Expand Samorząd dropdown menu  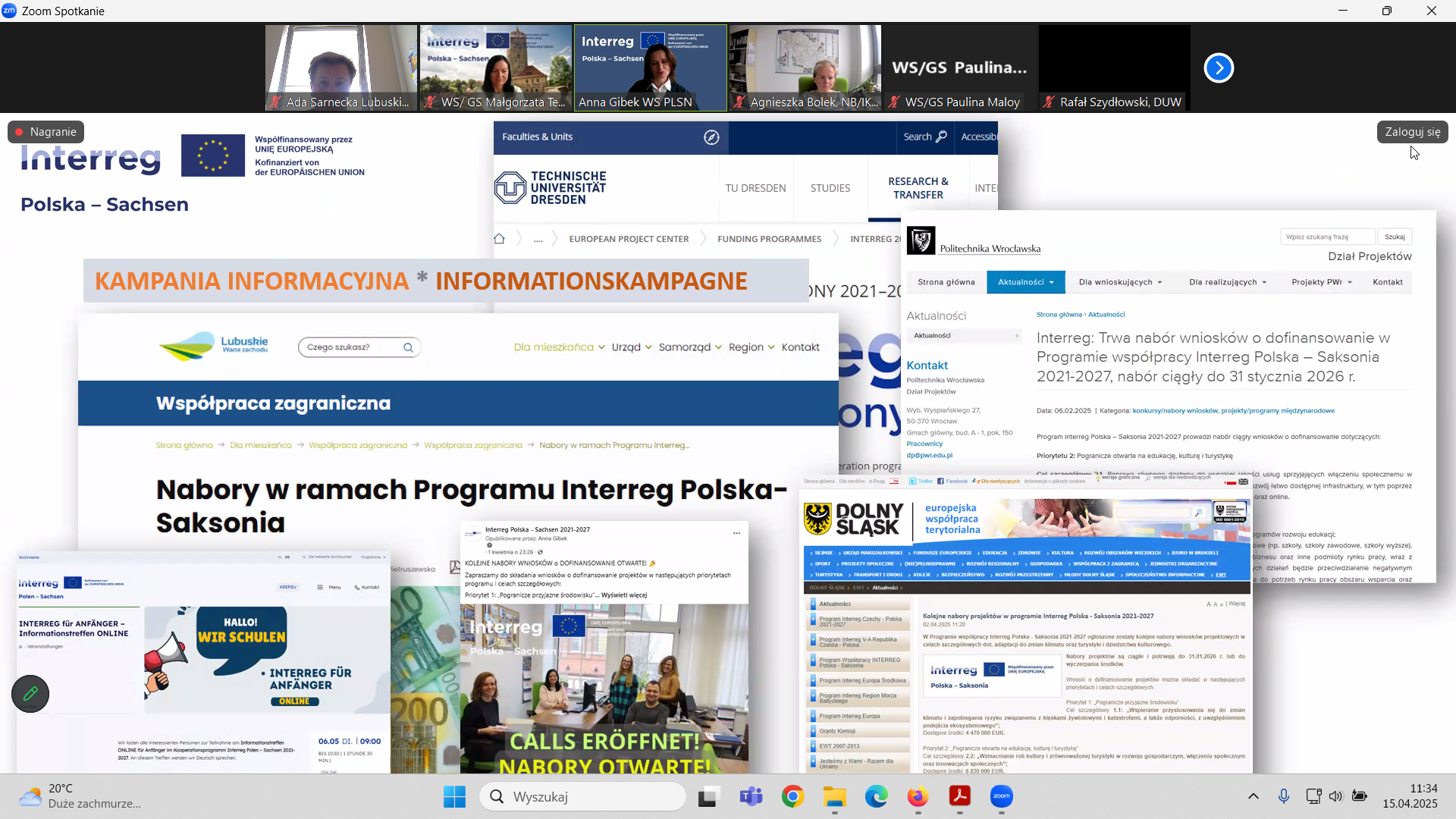pos(690,347)
